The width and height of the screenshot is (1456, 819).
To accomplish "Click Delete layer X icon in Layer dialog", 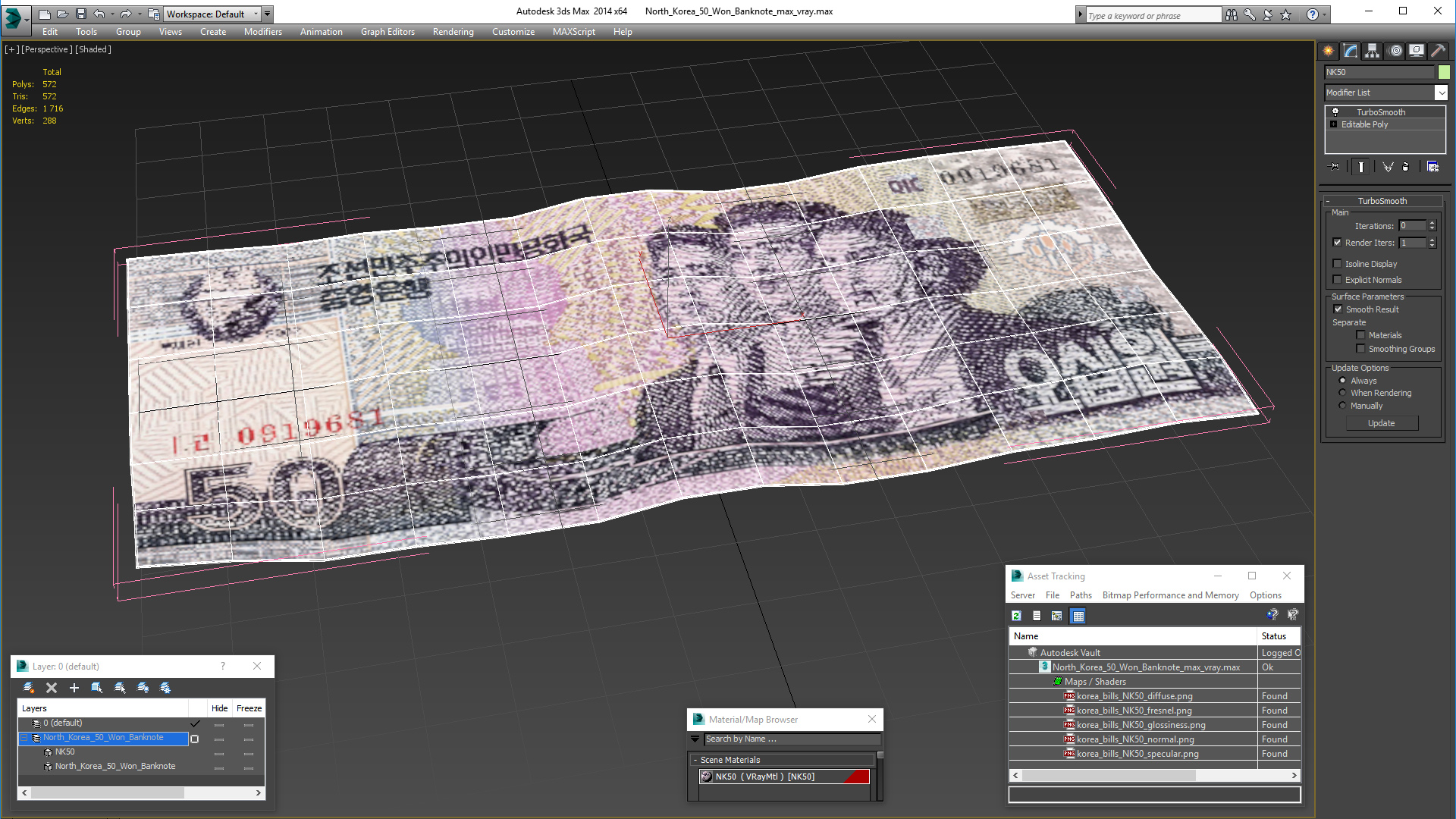I will point(52,688).
